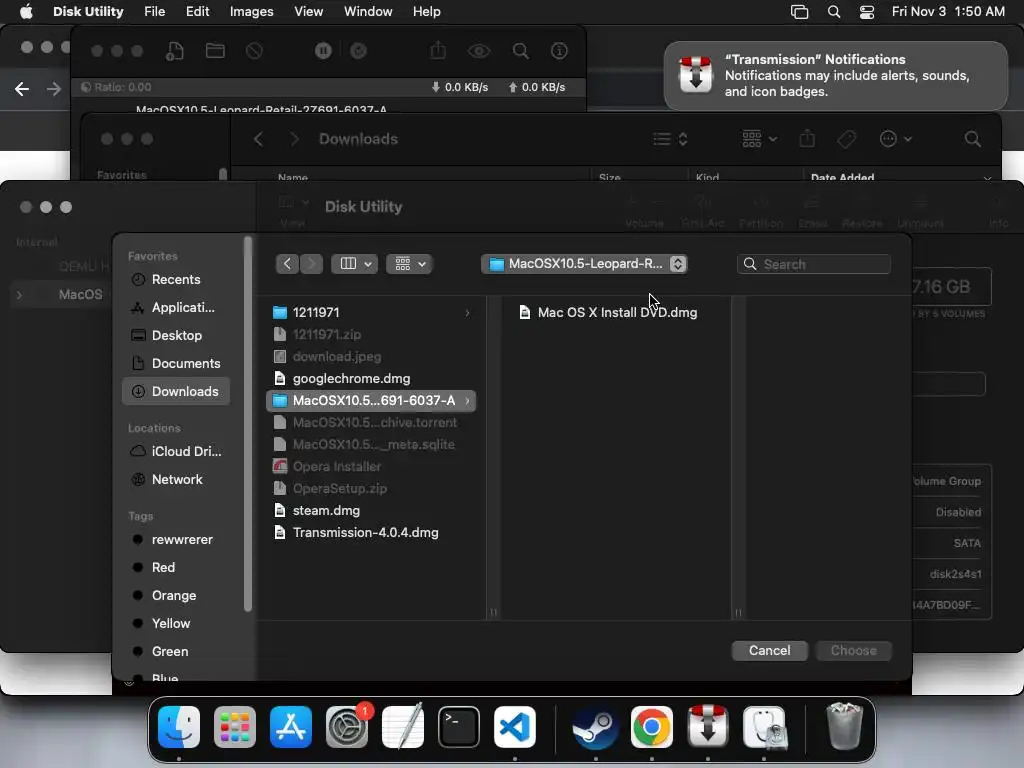Click Transmission's inspector info icon
This screenshot has height=768, width=1024.
(560, 51)
